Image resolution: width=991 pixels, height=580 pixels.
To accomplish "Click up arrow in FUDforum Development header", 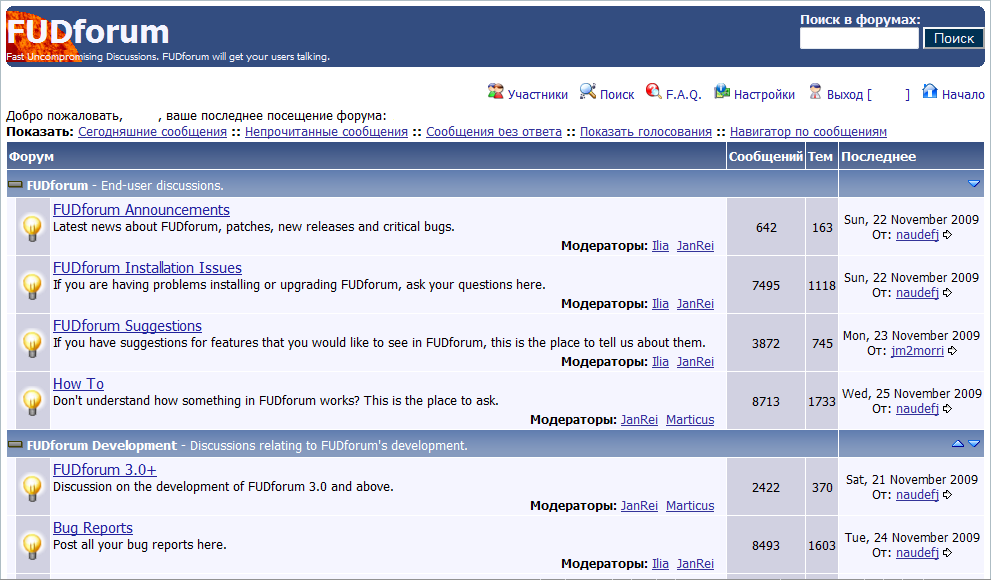I will [x=958, y=444].
